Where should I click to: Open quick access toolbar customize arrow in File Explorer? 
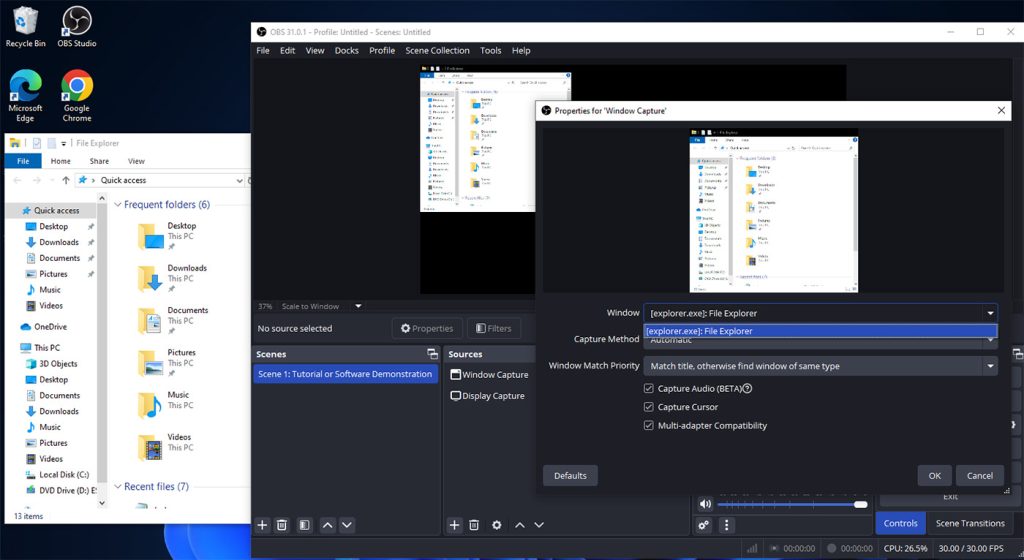63,144
